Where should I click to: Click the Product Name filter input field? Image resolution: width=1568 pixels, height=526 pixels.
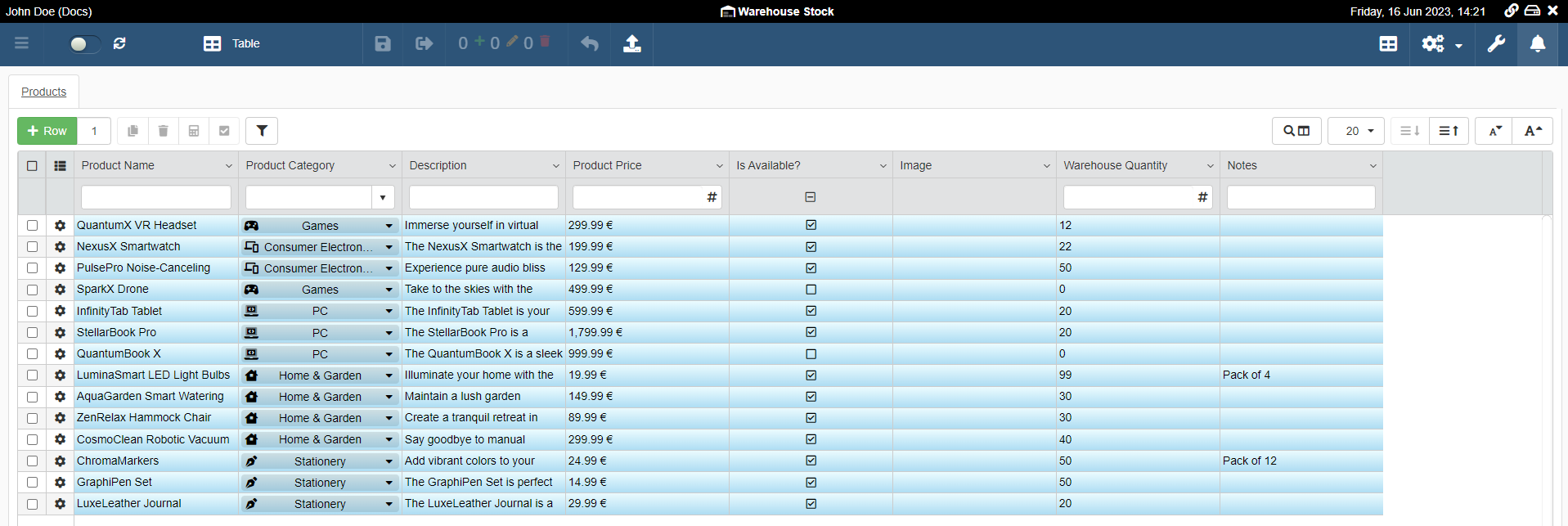click(x=156, y=197)
